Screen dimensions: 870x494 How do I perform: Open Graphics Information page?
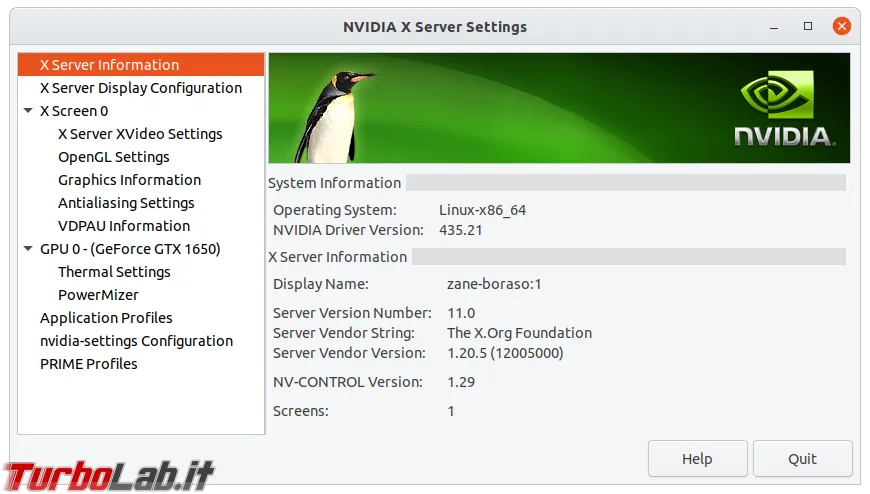(x=129, y=180)
